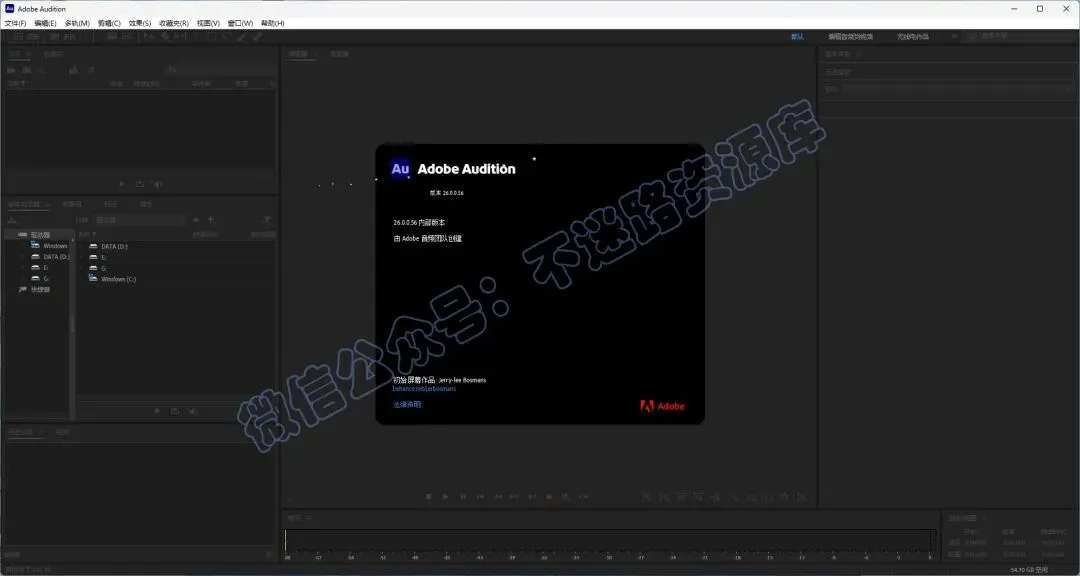The image size is (1080, 576).
Task: Select the 默认 workspace
Action: 797,37
